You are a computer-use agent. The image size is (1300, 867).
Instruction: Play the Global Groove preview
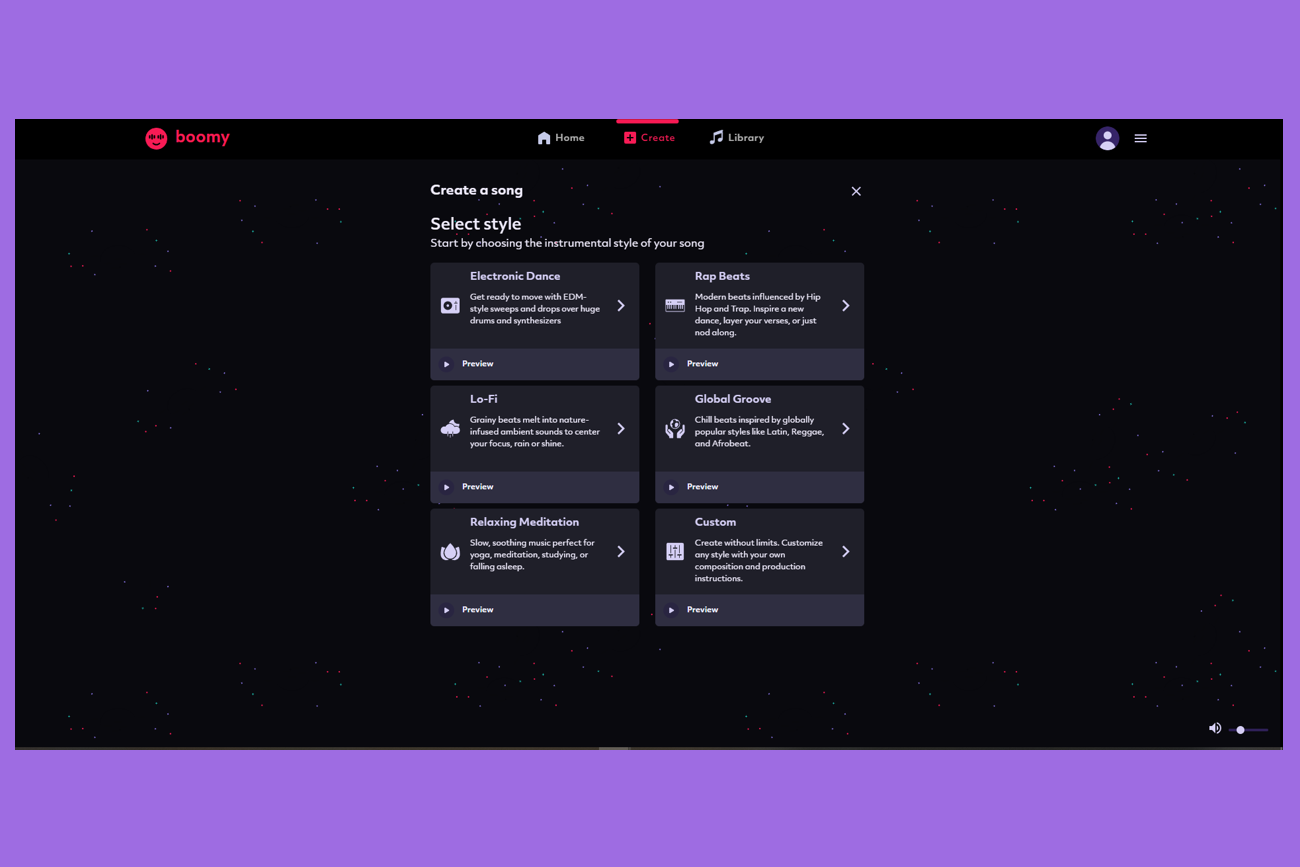[x=672, y=487]
